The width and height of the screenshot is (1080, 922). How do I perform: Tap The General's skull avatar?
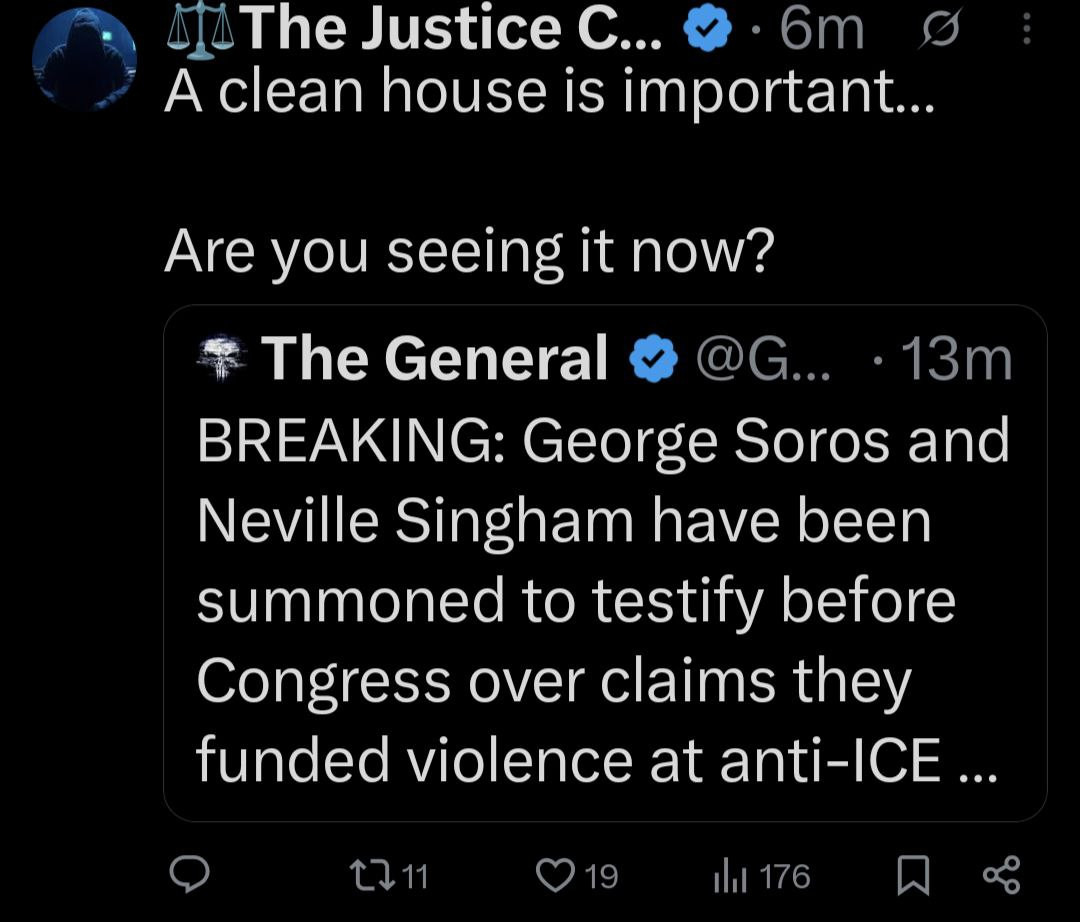(222, 360)
